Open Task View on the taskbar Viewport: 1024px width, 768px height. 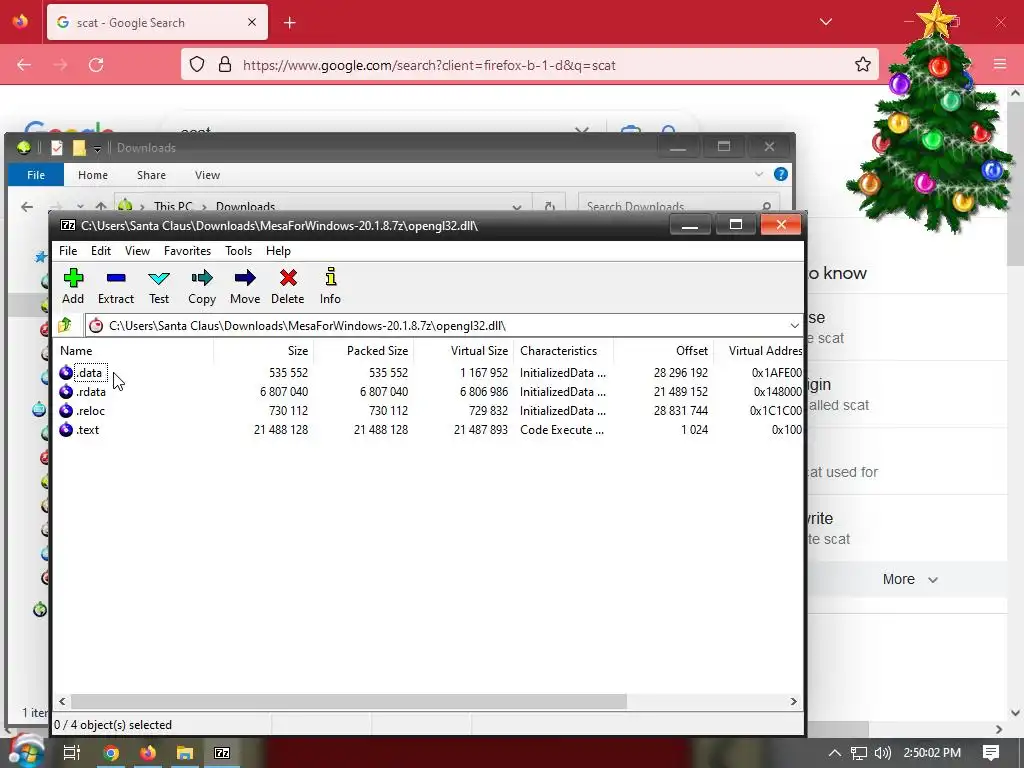tap(72, 753)
